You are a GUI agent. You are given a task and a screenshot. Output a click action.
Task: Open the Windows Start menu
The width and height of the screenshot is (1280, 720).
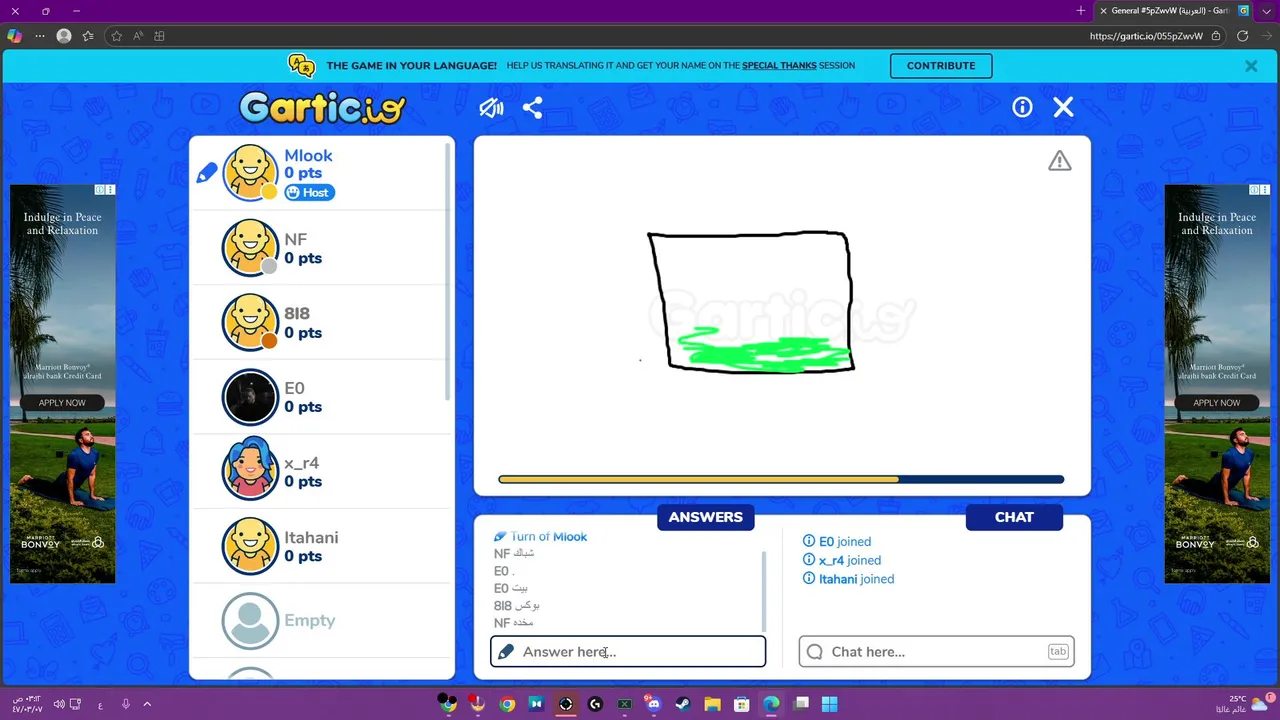click(829, 704)
